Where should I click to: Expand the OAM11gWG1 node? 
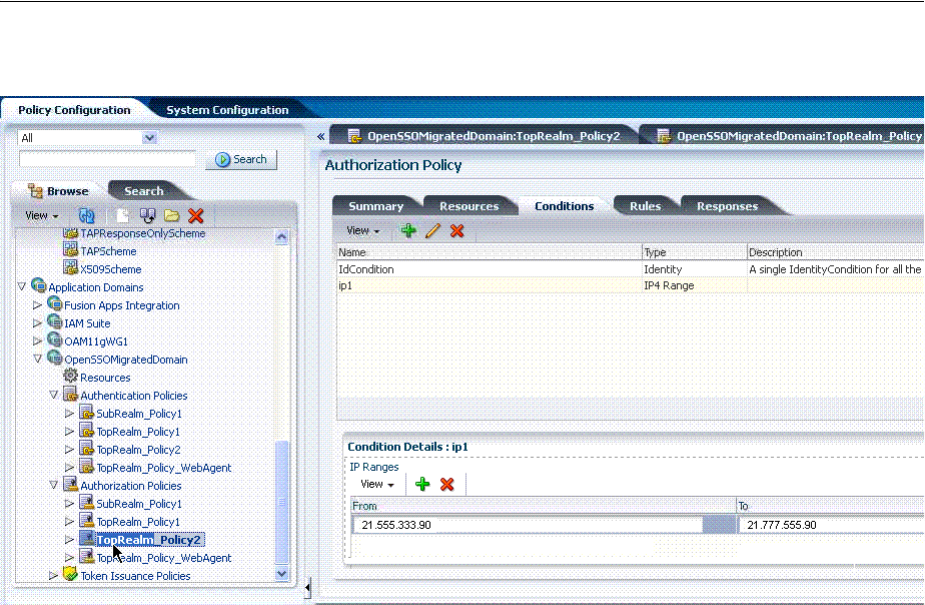coord(37,341)
